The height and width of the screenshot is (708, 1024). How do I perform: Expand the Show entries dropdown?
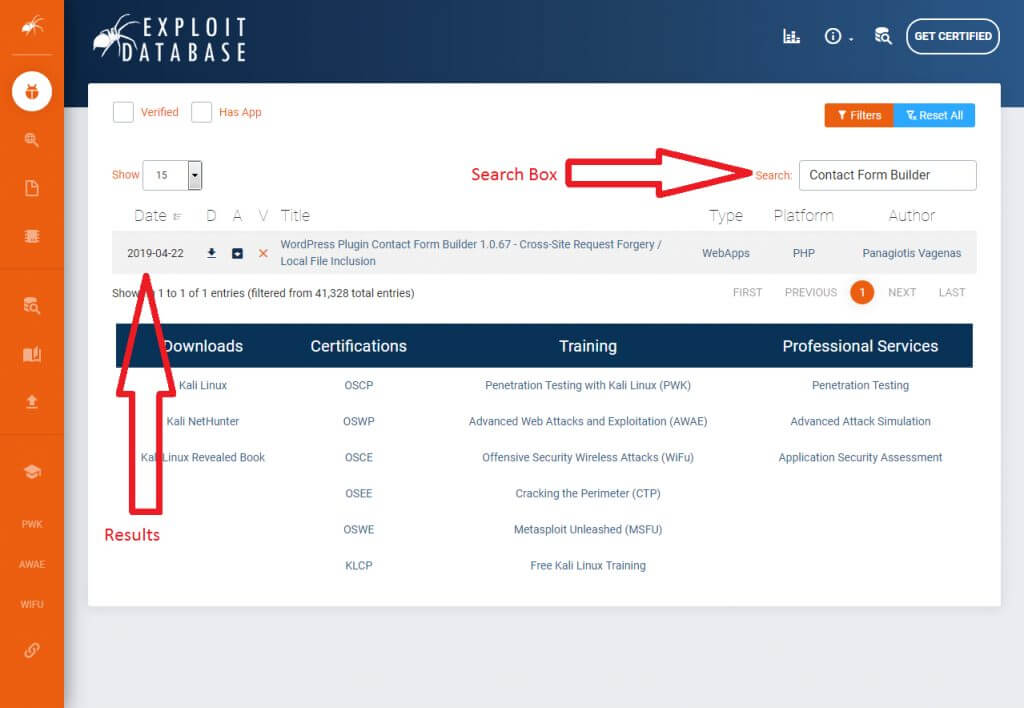point(172,175)
